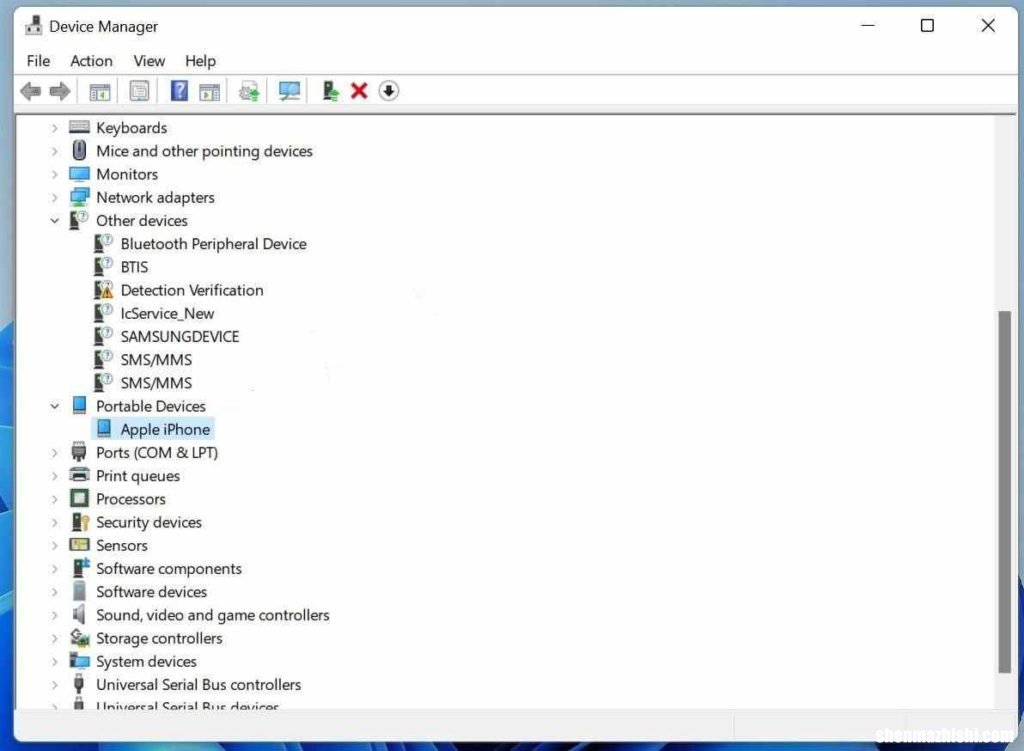Click the Detection Verification warning icon

(103, 289)
